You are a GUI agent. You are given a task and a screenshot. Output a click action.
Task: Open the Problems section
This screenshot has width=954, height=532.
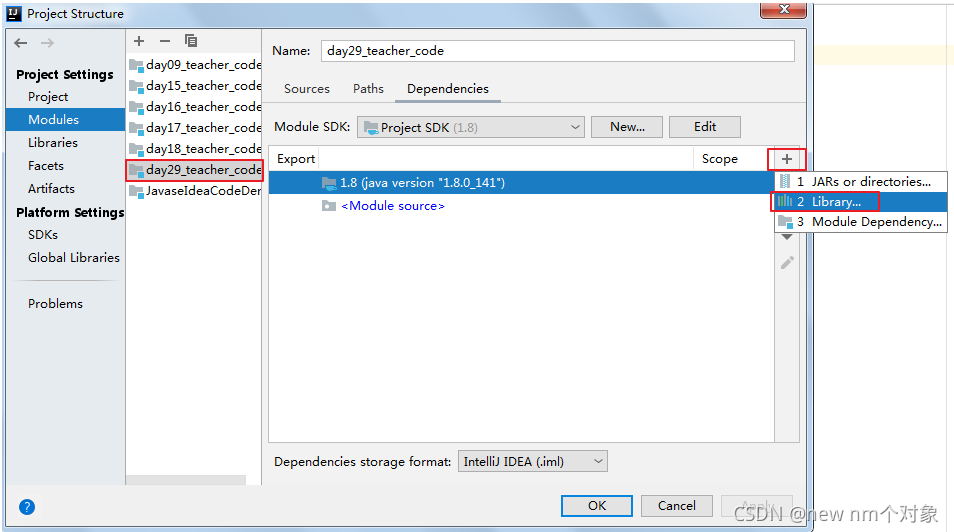(x=55, y=303)
